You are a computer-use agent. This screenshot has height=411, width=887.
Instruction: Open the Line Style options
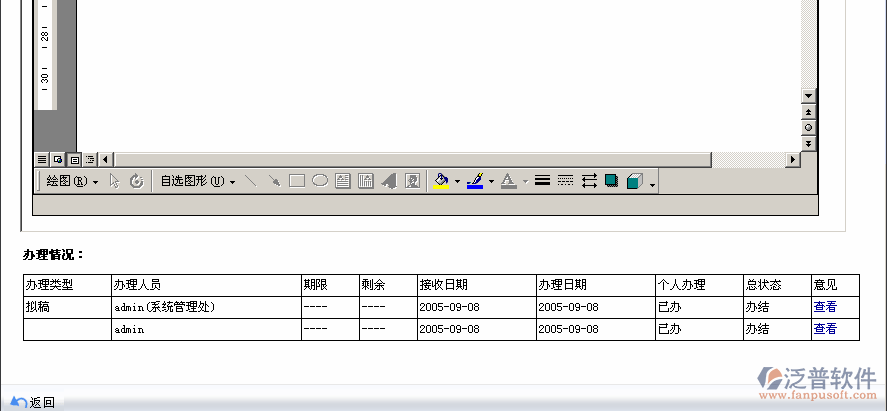[x=542, y=181]
